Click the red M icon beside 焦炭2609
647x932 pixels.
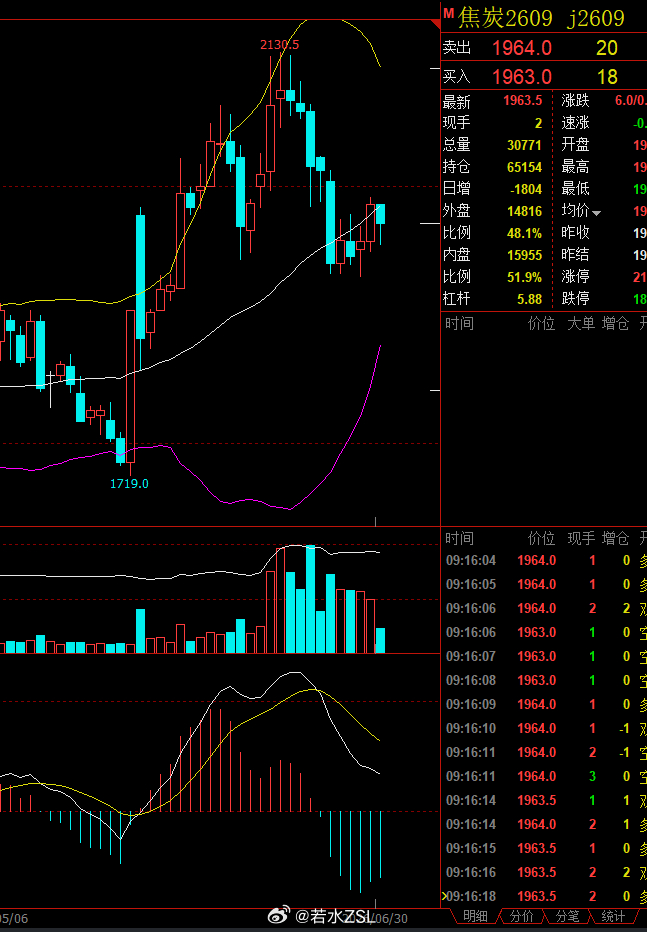449,12
